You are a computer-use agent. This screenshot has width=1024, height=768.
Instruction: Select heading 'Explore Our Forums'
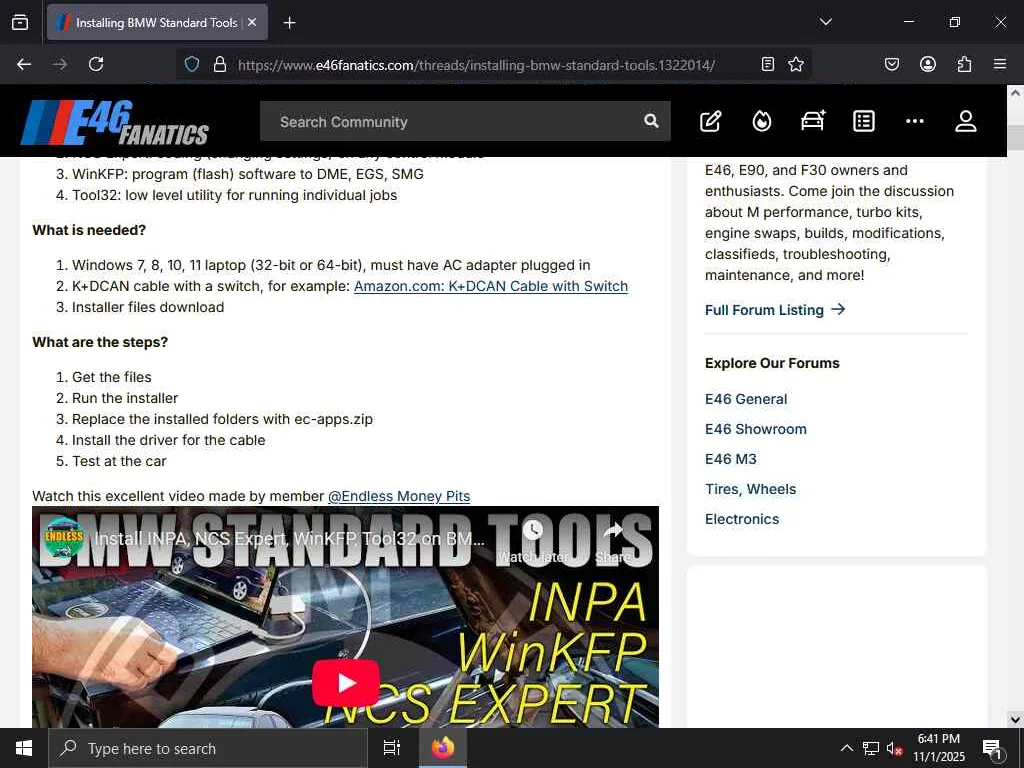tap(772, 363)
